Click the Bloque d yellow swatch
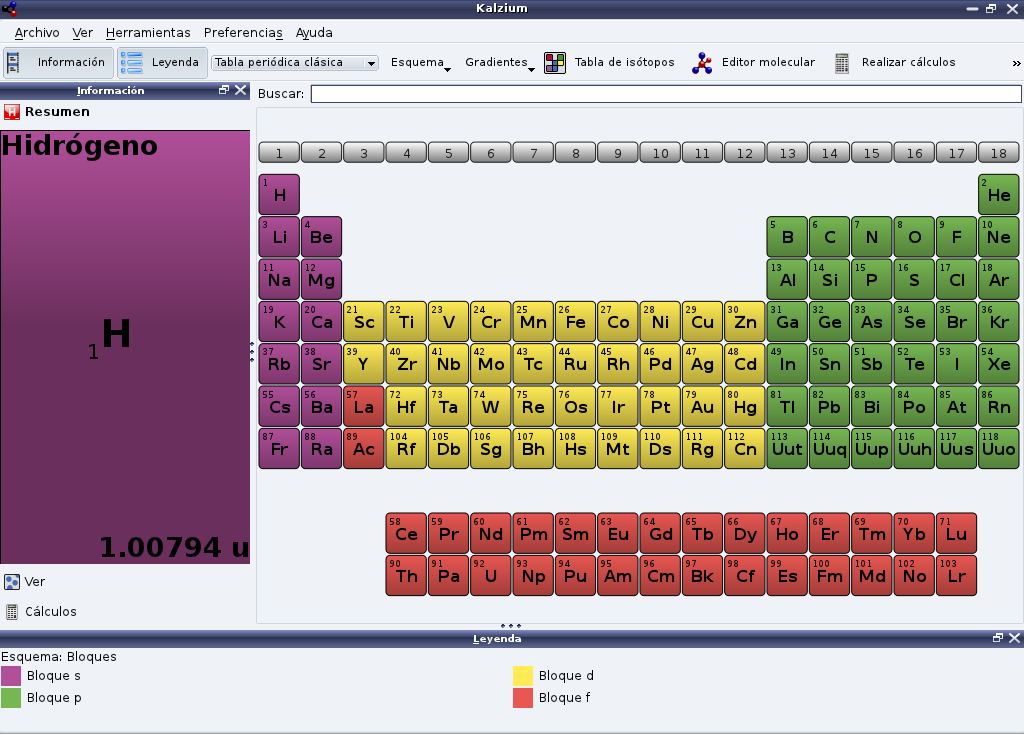This screenshot has height=734, width=1029. pos(523,676)
